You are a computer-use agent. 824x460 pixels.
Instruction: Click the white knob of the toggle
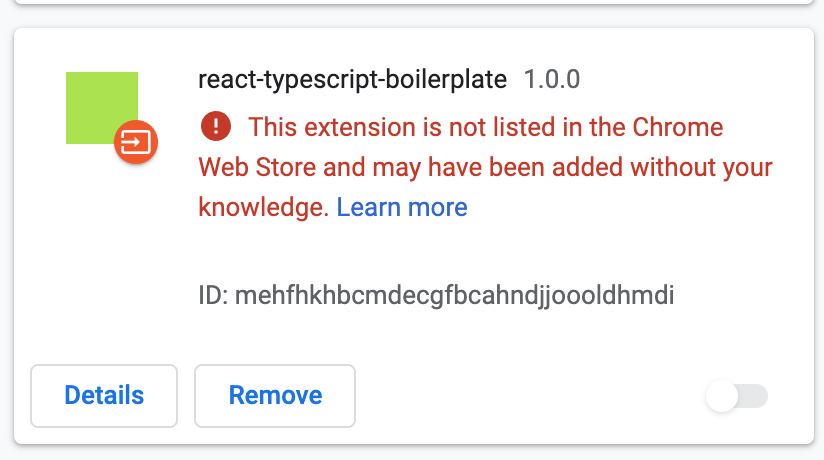pyautogui.click(x=722, y=396)
